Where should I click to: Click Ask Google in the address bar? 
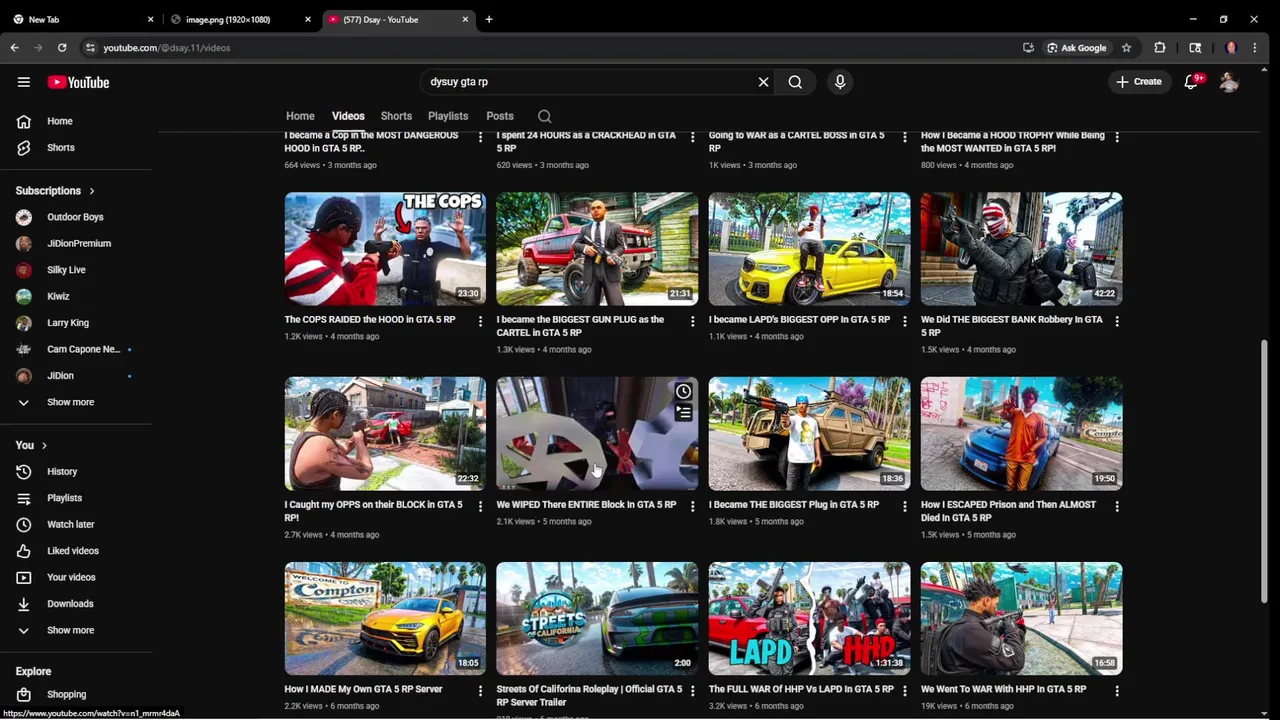tap(1076, 47)
